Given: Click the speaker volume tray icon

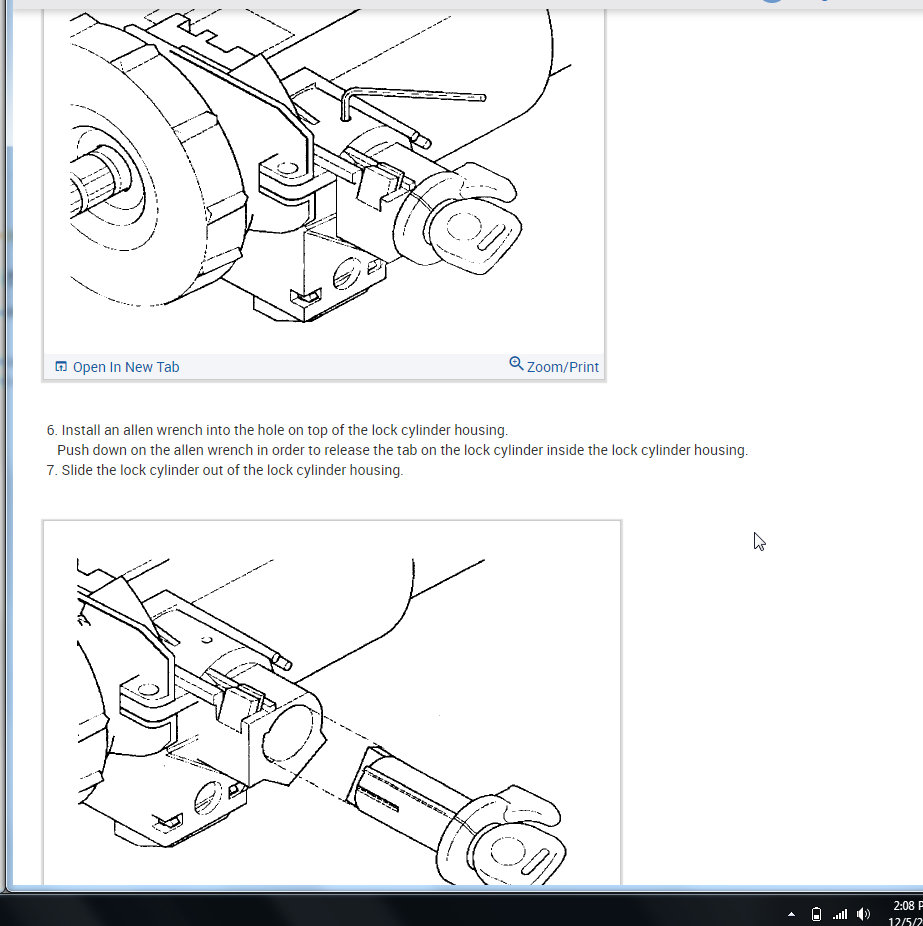Looking at the screenshot, I should pyautogui.click(x=863, y=914).
